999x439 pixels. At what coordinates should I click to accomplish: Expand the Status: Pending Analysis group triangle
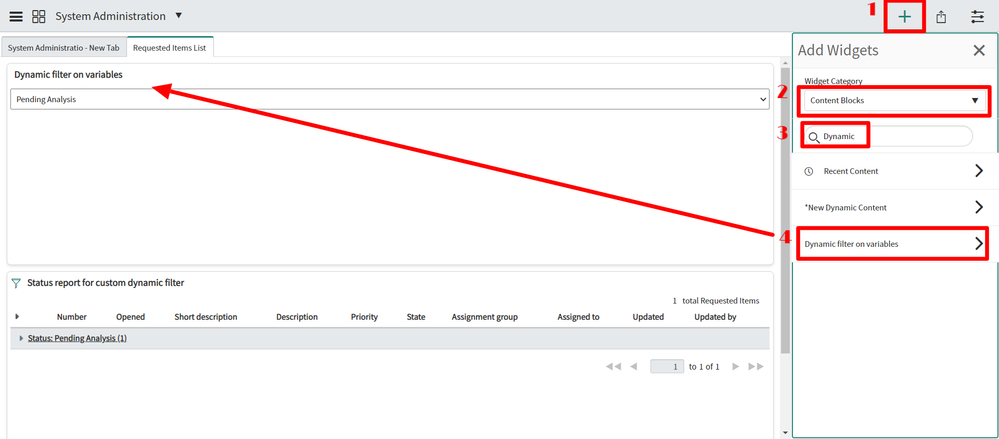coord(22,338)
